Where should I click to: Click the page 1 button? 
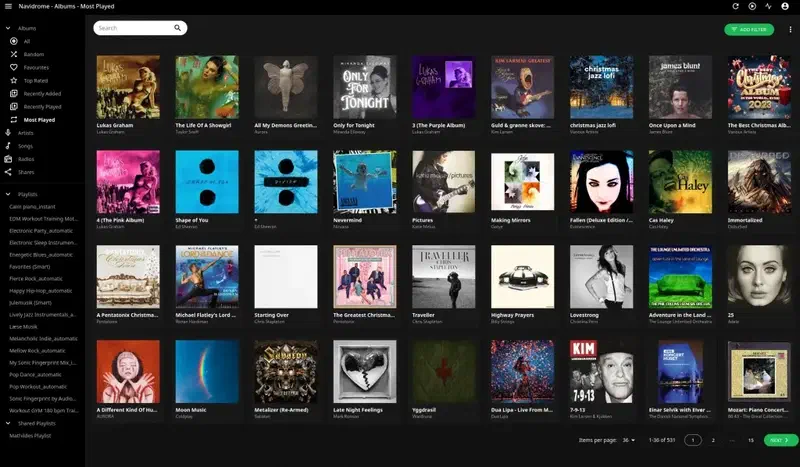click(692, 440)
